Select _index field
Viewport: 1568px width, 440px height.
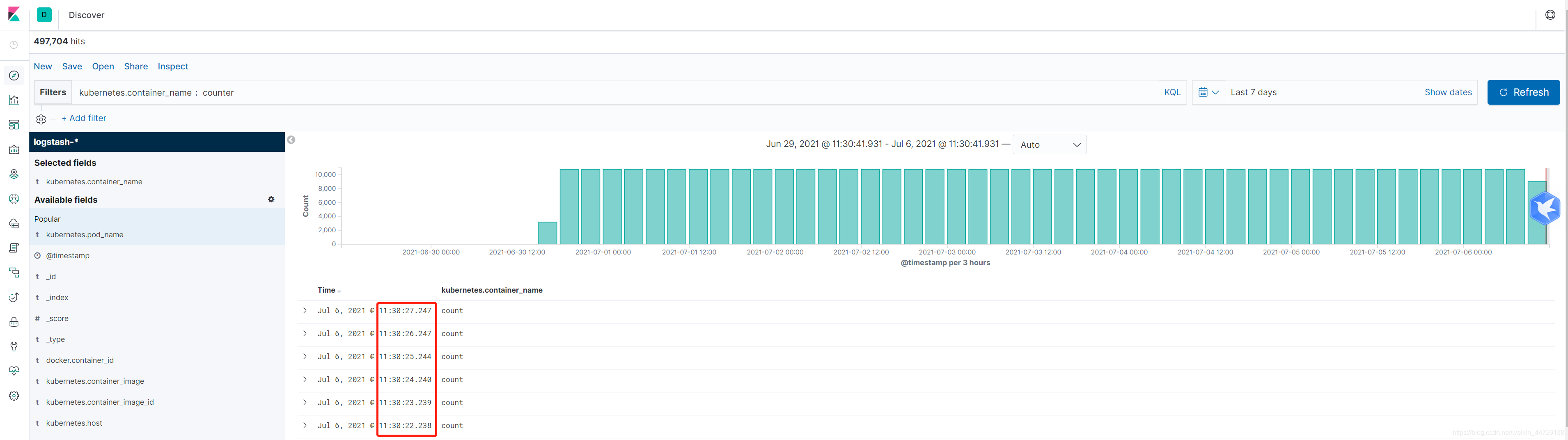[57, 298]
